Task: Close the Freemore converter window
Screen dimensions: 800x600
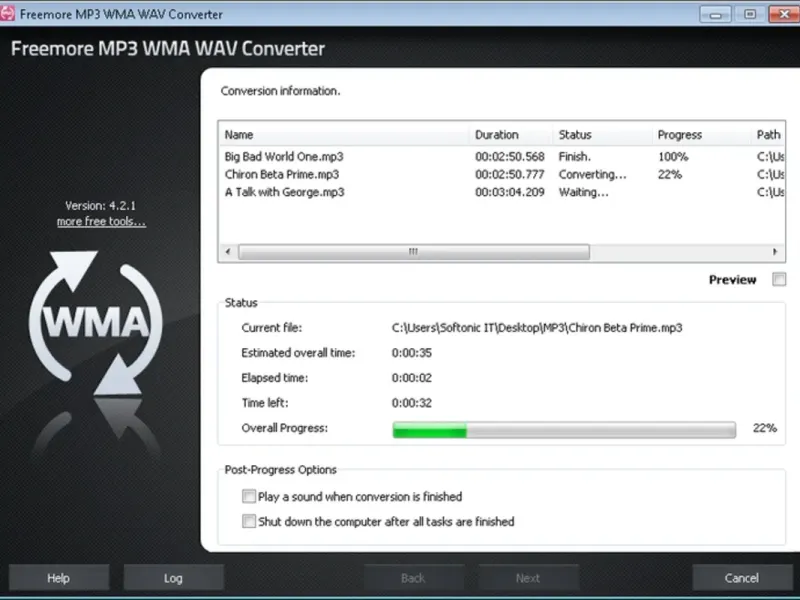Action: click(784, 14)
